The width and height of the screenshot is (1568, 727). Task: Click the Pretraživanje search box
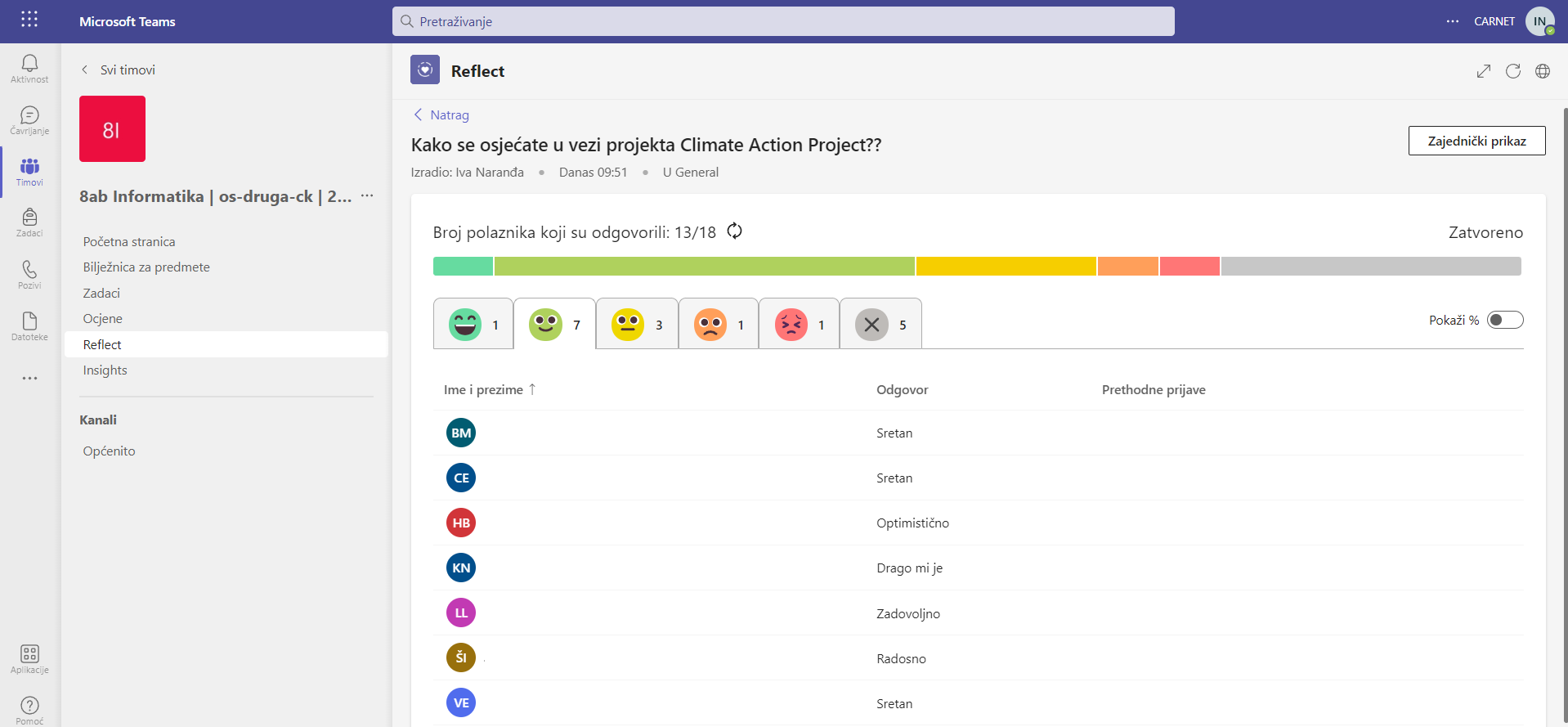(x=783, y=21)
